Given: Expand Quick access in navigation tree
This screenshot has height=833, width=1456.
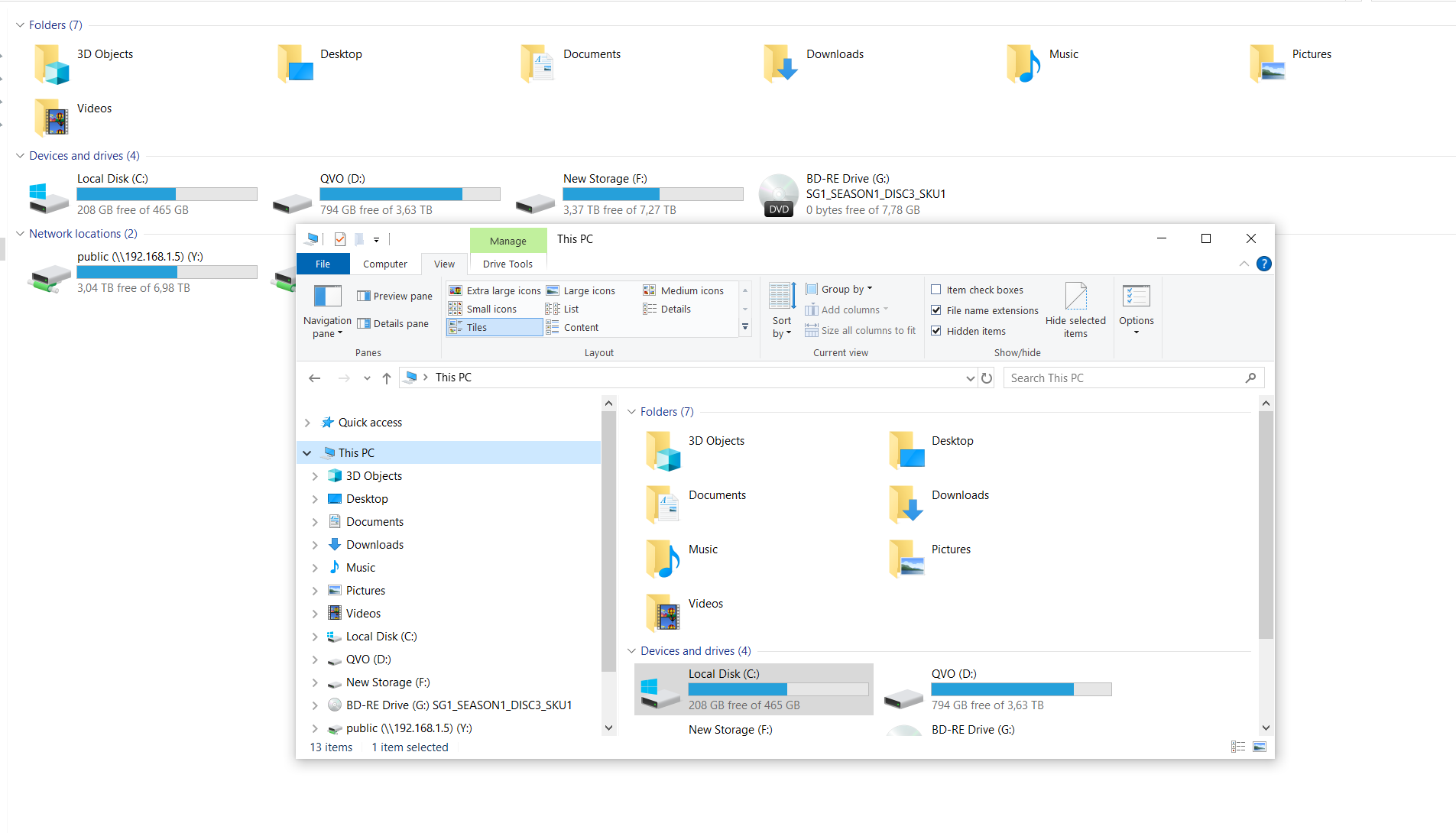Looking at the screenshot, I should [307, 423].
